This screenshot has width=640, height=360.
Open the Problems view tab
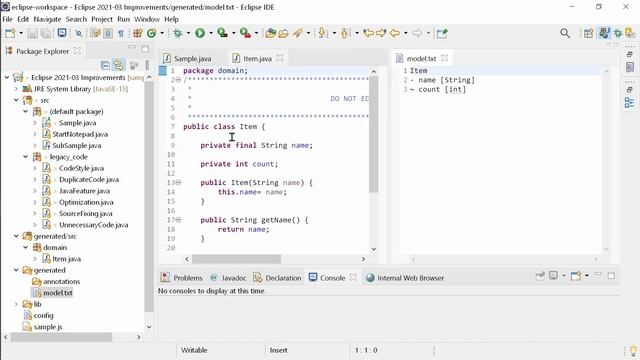[x=182, y=278]
